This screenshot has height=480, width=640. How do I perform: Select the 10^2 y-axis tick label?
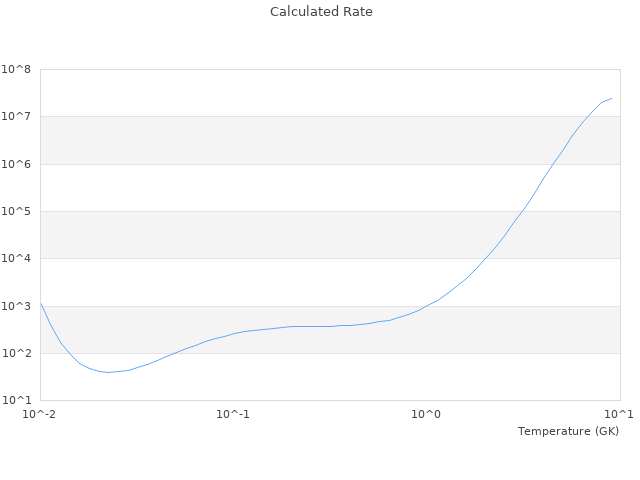tap(17, 354)
